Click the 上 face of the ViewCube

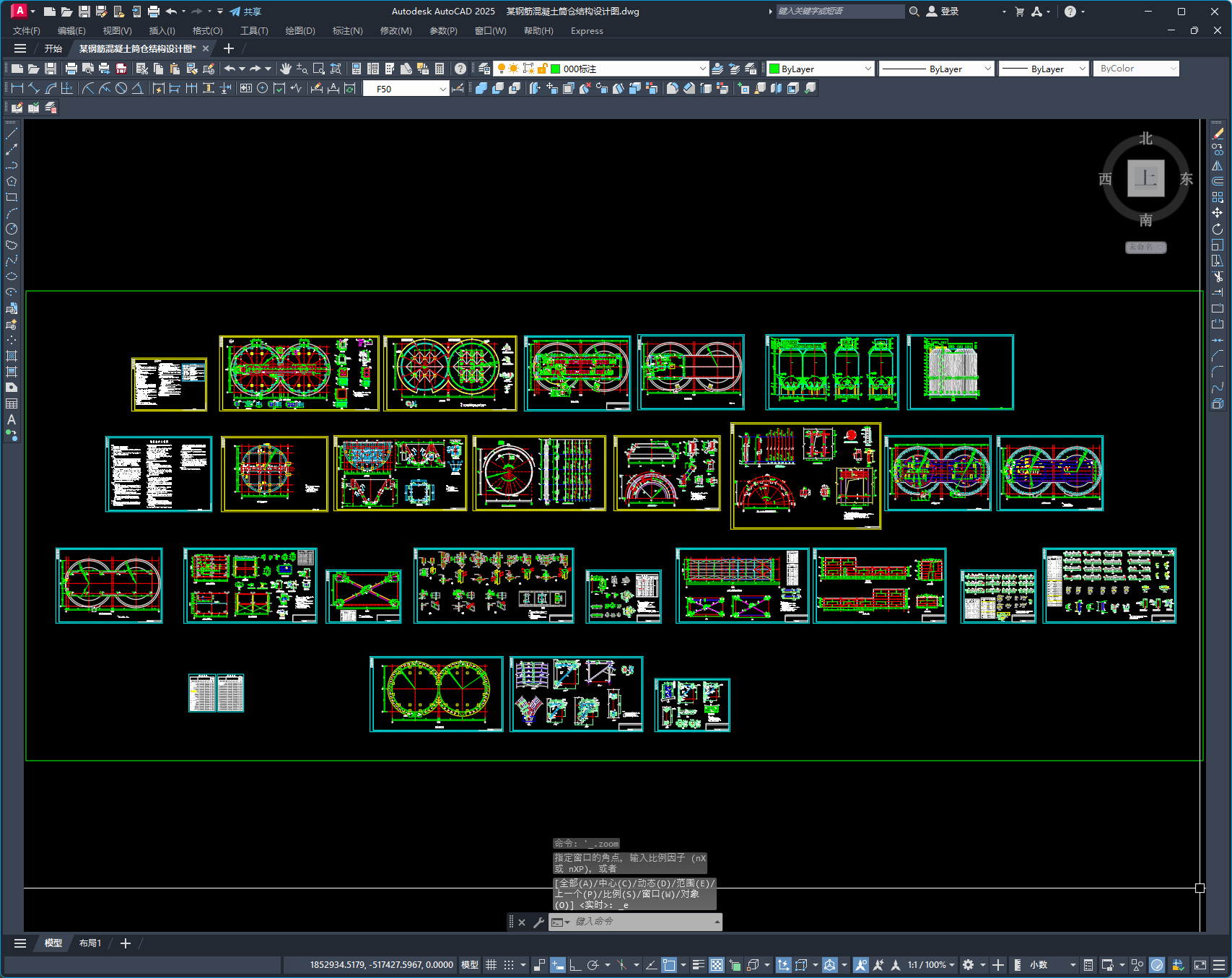(1145, 178)
